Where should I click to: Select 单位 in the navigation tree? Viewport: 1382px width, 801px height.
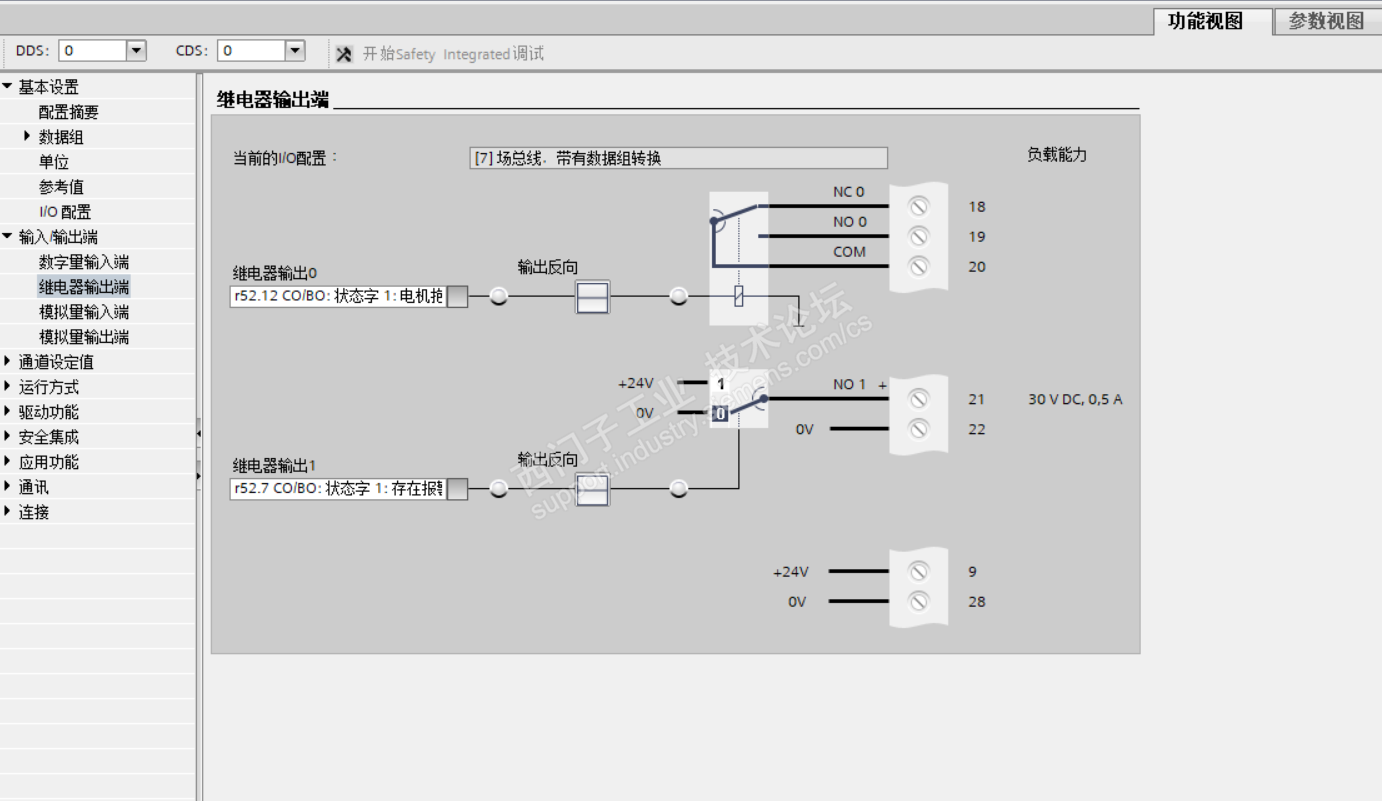[x=54, y=162]
